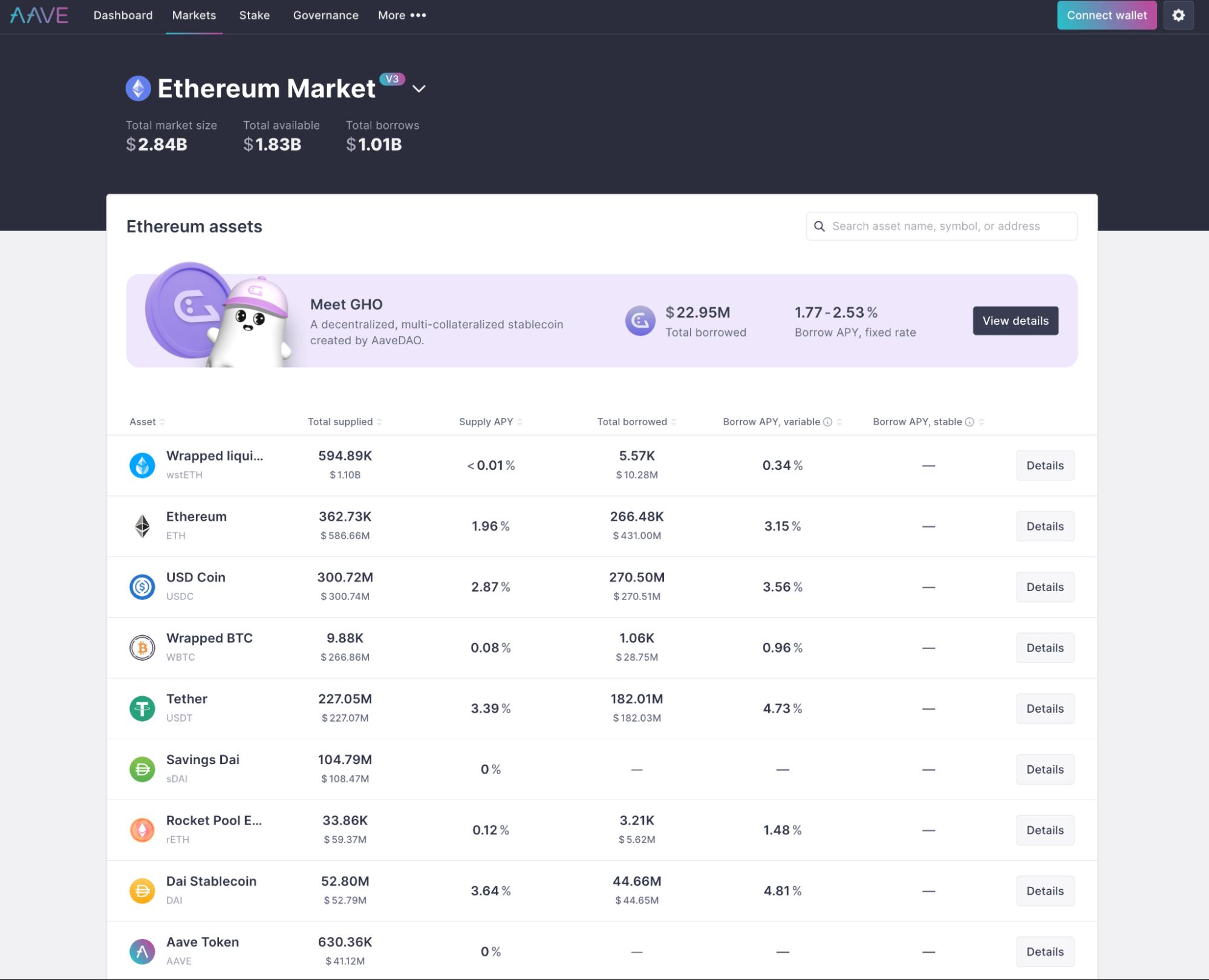Viewport: 1209px width, 980px height.
Task: Click Rocket Pool E... asset name
Action: click(x=214, y=820)
